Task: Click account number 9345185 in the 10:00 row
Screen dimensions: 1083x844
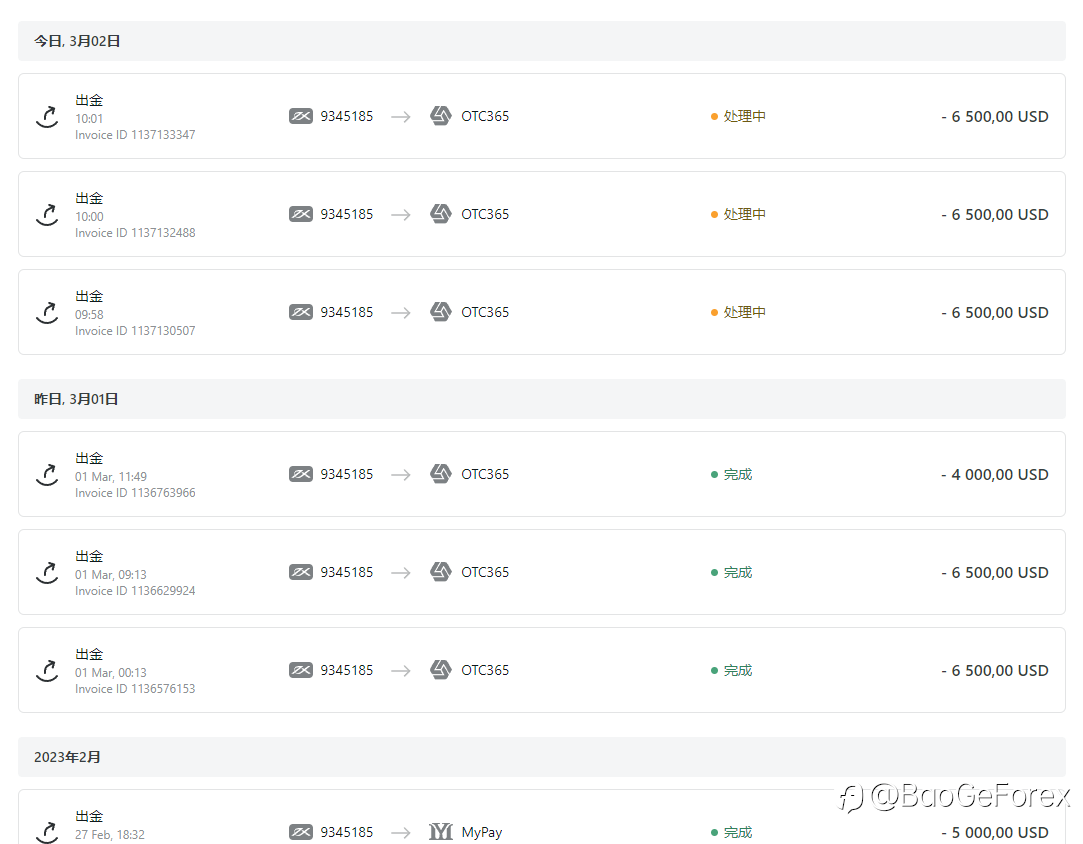Action: [347, 214]
